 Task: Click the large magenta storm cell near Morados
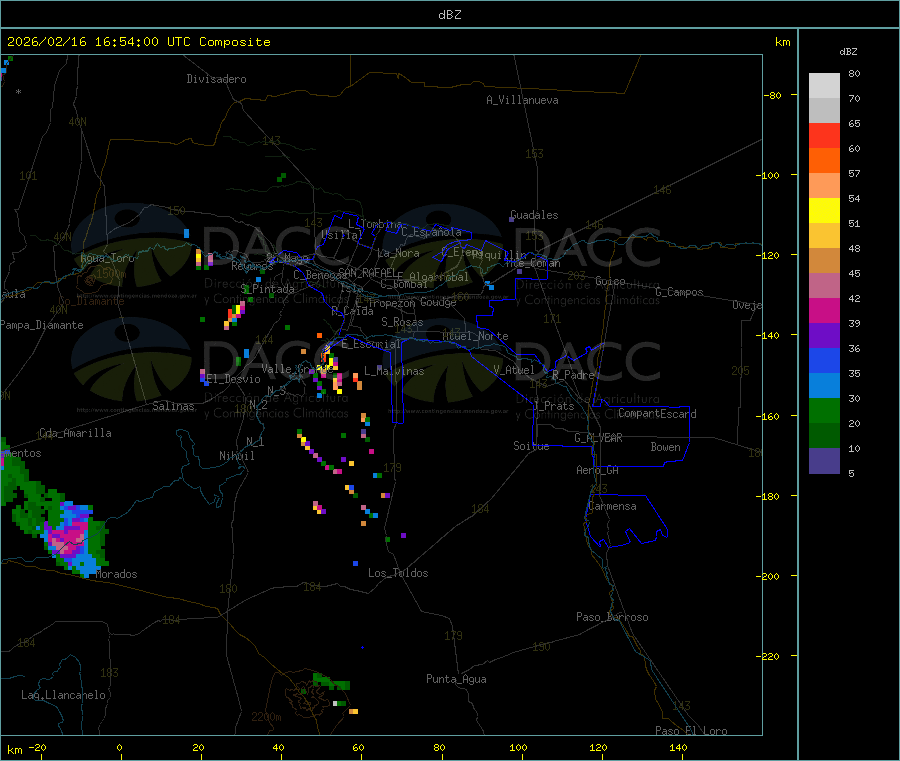click(x=69, y=537)
